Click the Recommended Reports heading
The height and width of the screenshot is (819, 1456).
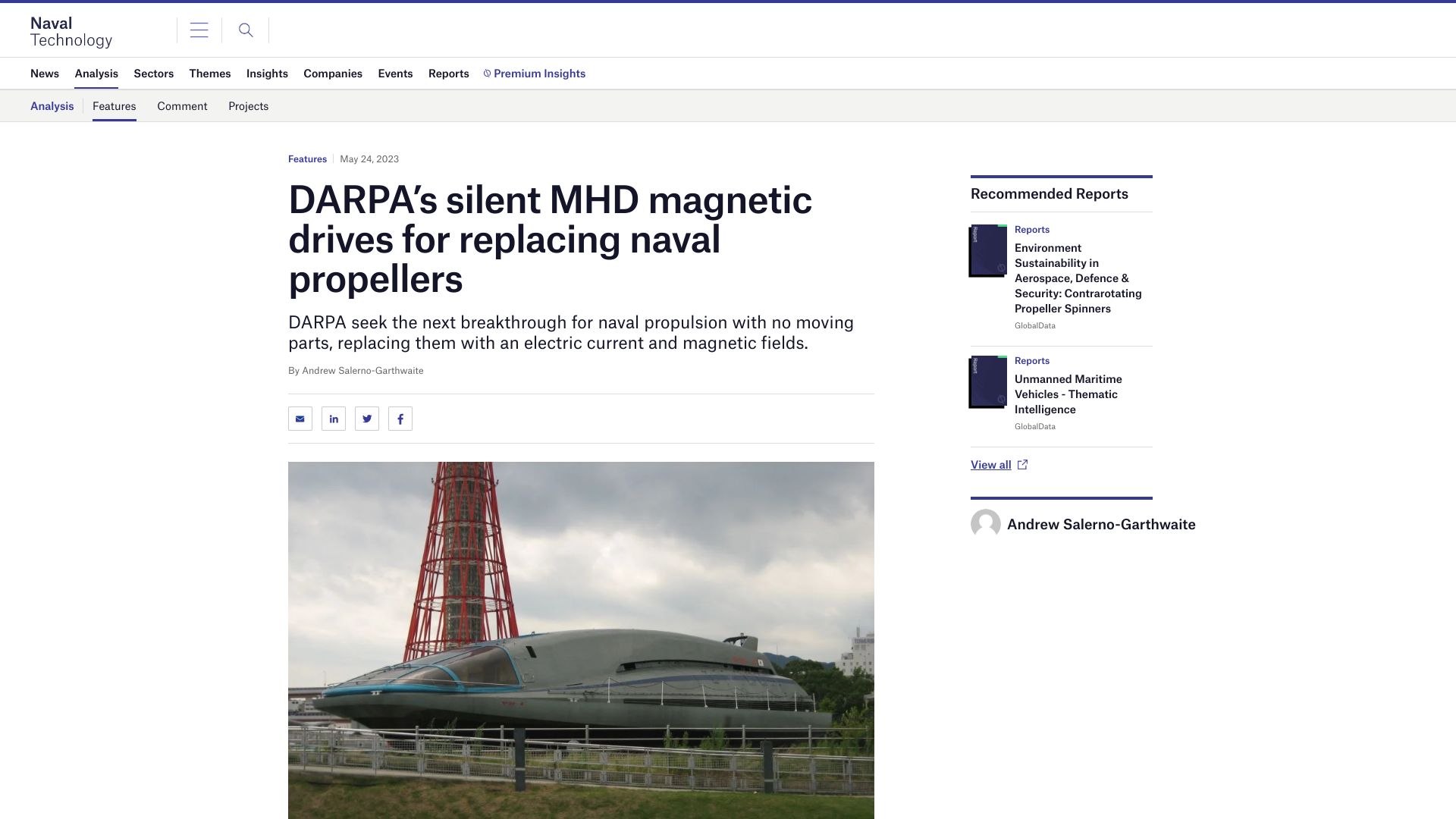point(1050,194)
